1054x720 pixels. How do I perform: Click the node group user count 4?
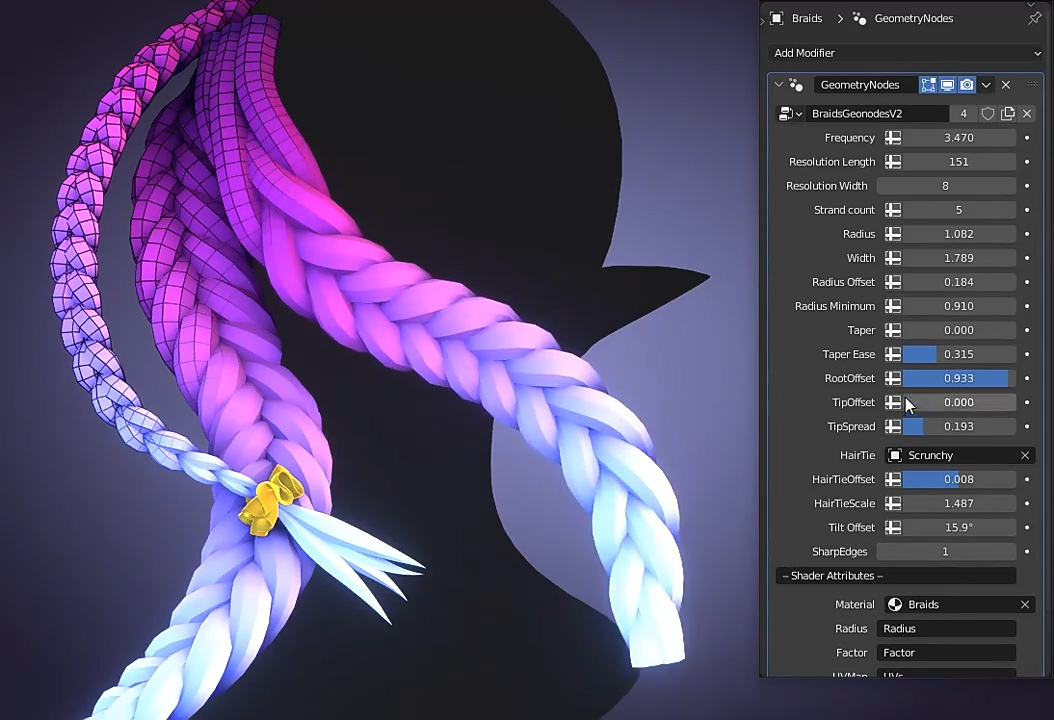coord(963,114)
